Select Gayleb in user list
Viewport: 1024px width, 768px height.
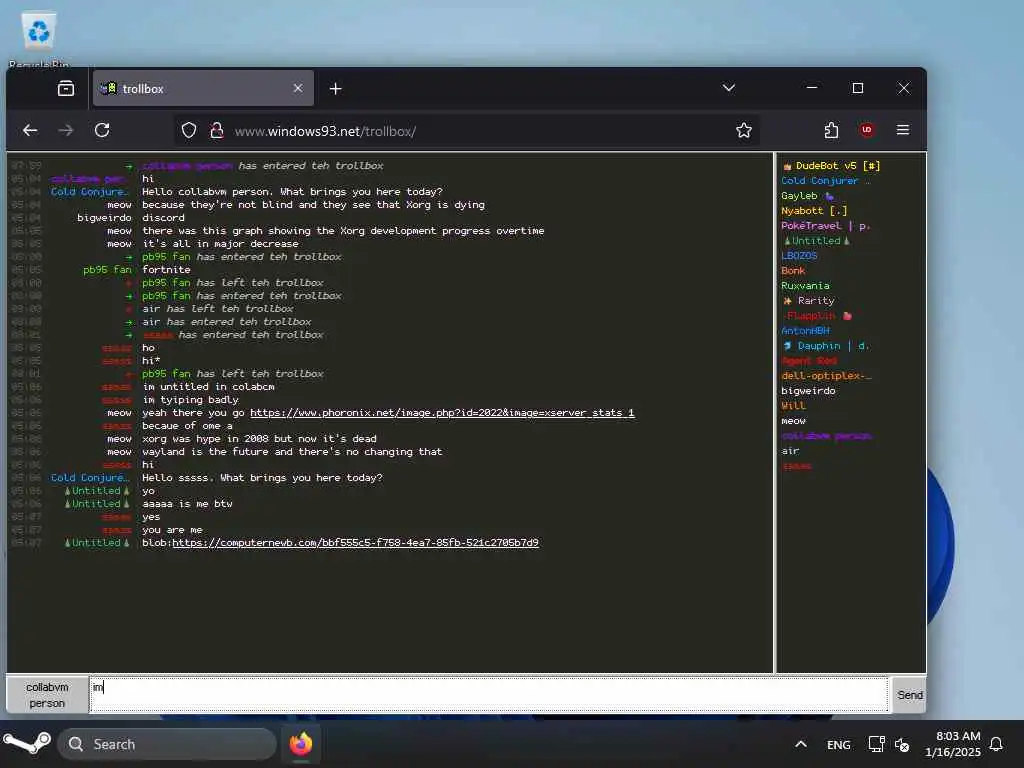click(807, 196)
